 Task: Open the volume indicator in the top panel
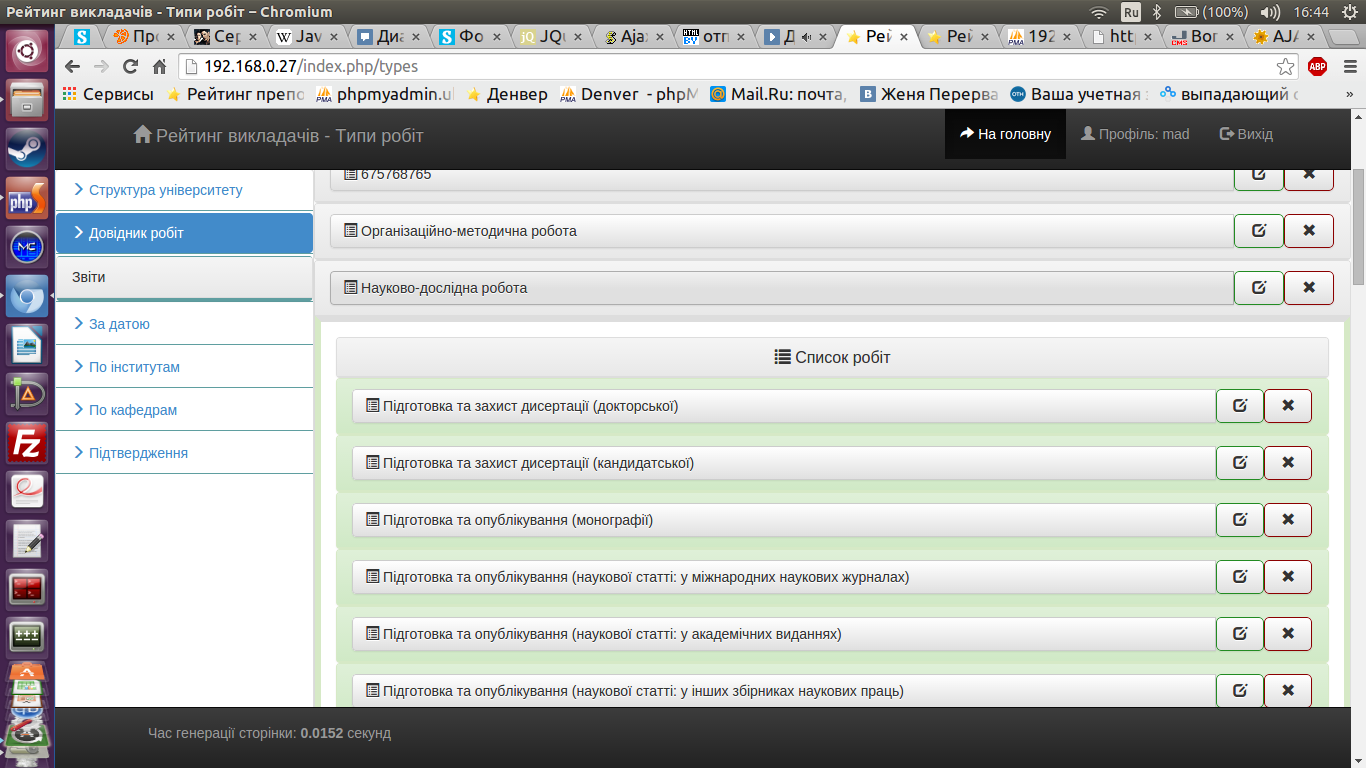[x=1271, y=12]
